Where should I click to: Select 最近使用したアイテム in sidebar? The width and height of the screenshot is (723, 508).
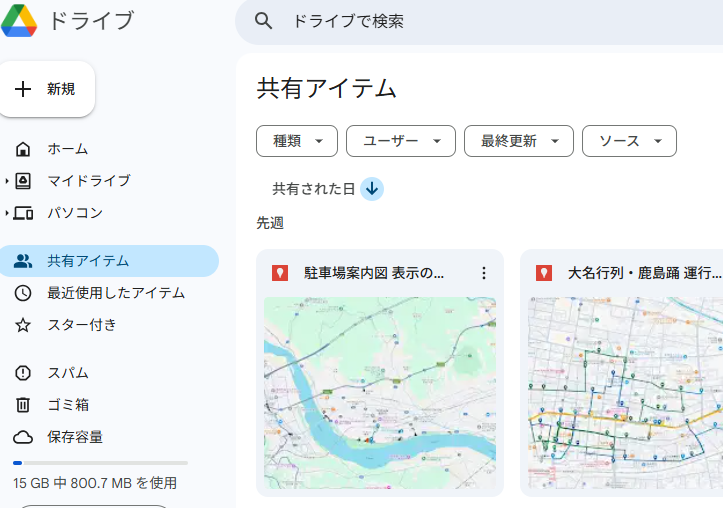(x=115, y=293)
